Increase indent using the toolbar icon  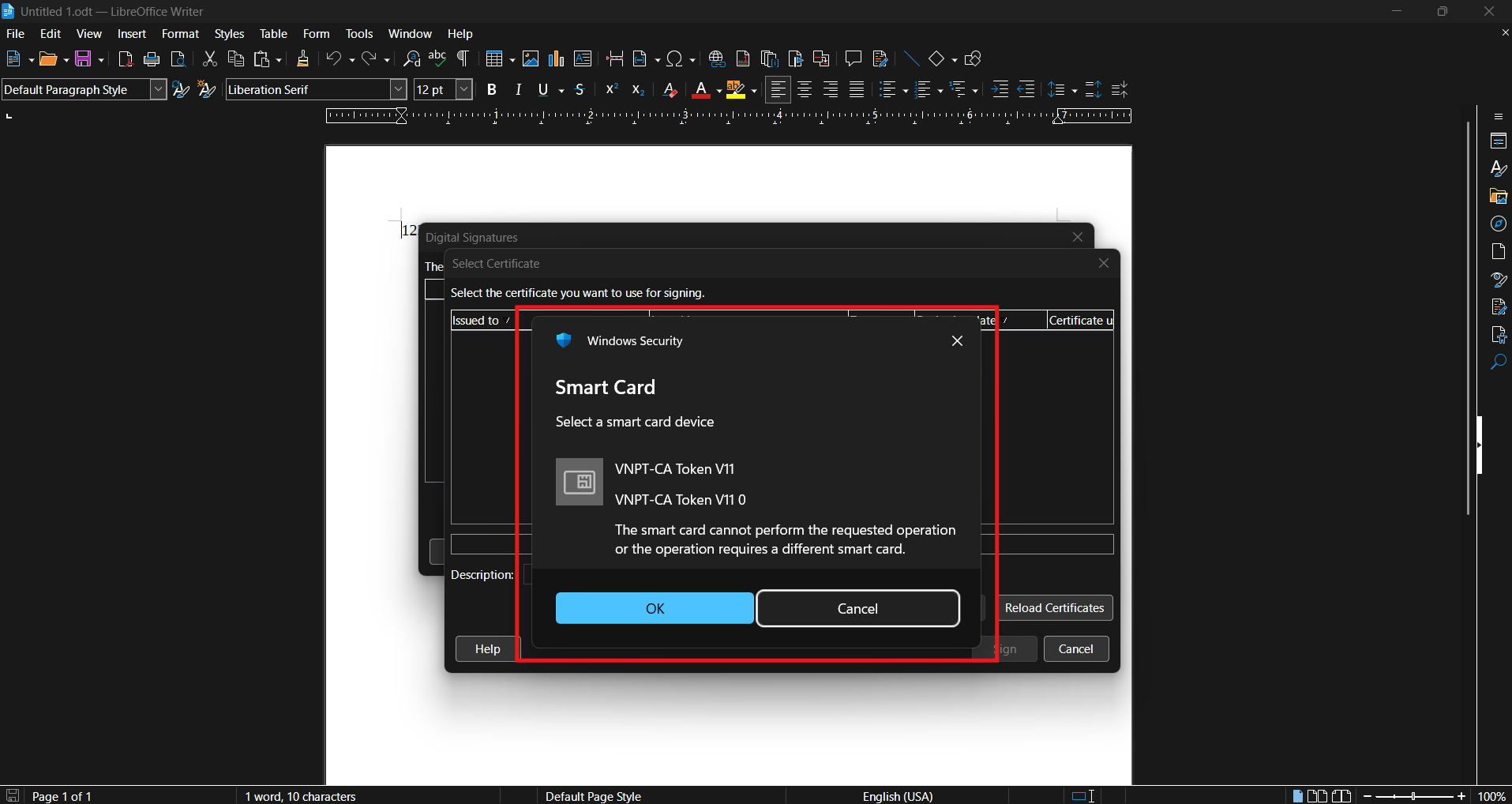(1000, 90)
